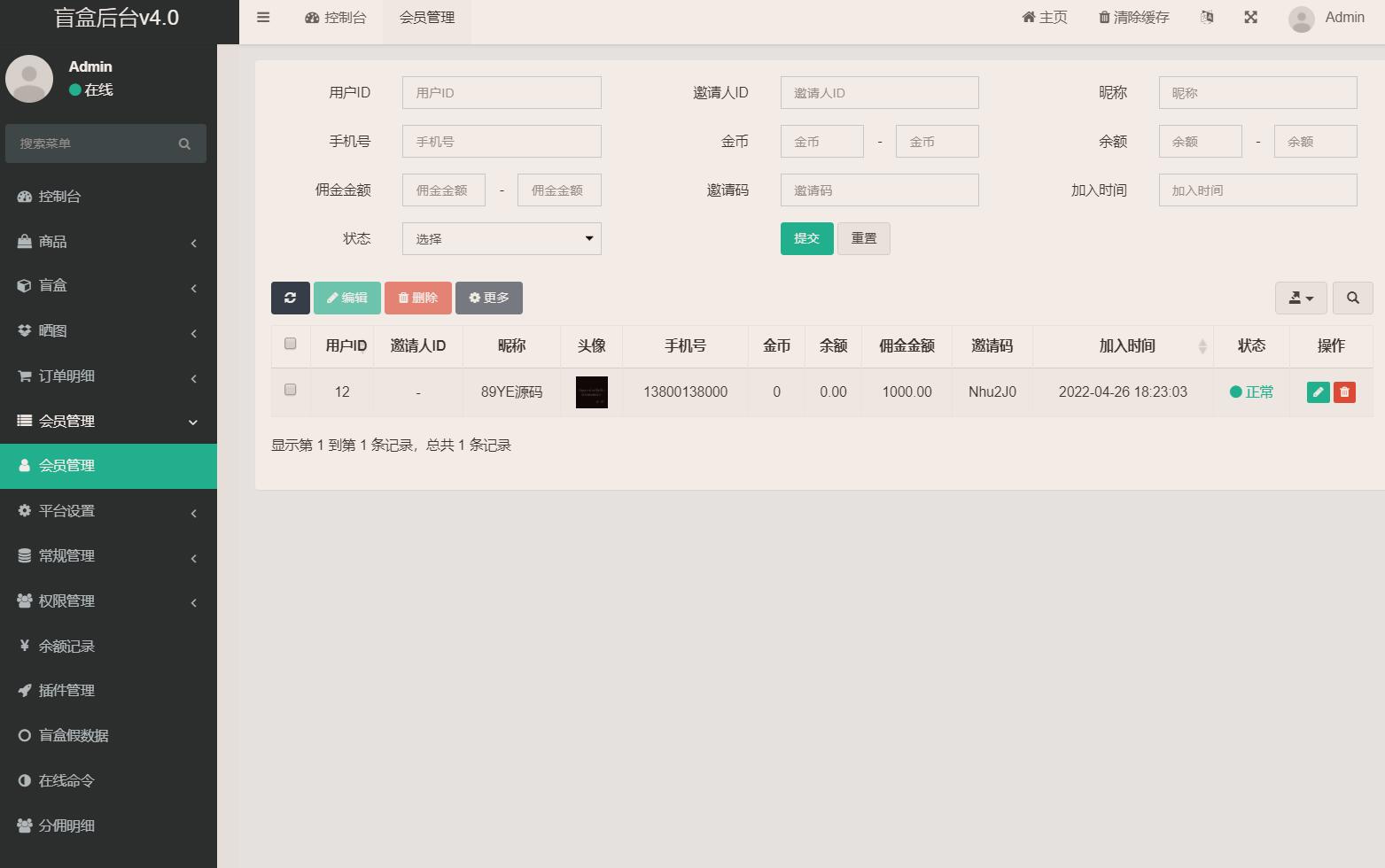This screenshot has width=1385, height=868.
Task: Click the refresh table button
Action: pos(290,298)
